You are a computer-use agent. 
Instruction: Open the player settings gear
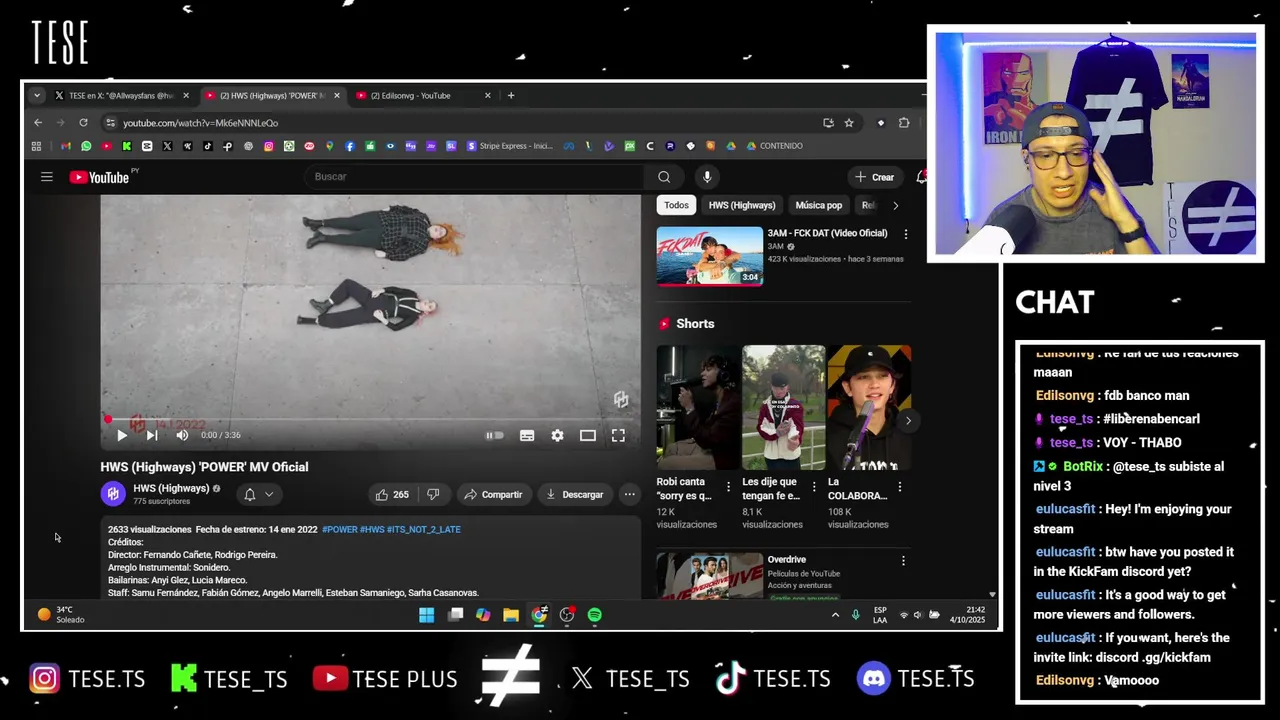[x=557, y=435]
